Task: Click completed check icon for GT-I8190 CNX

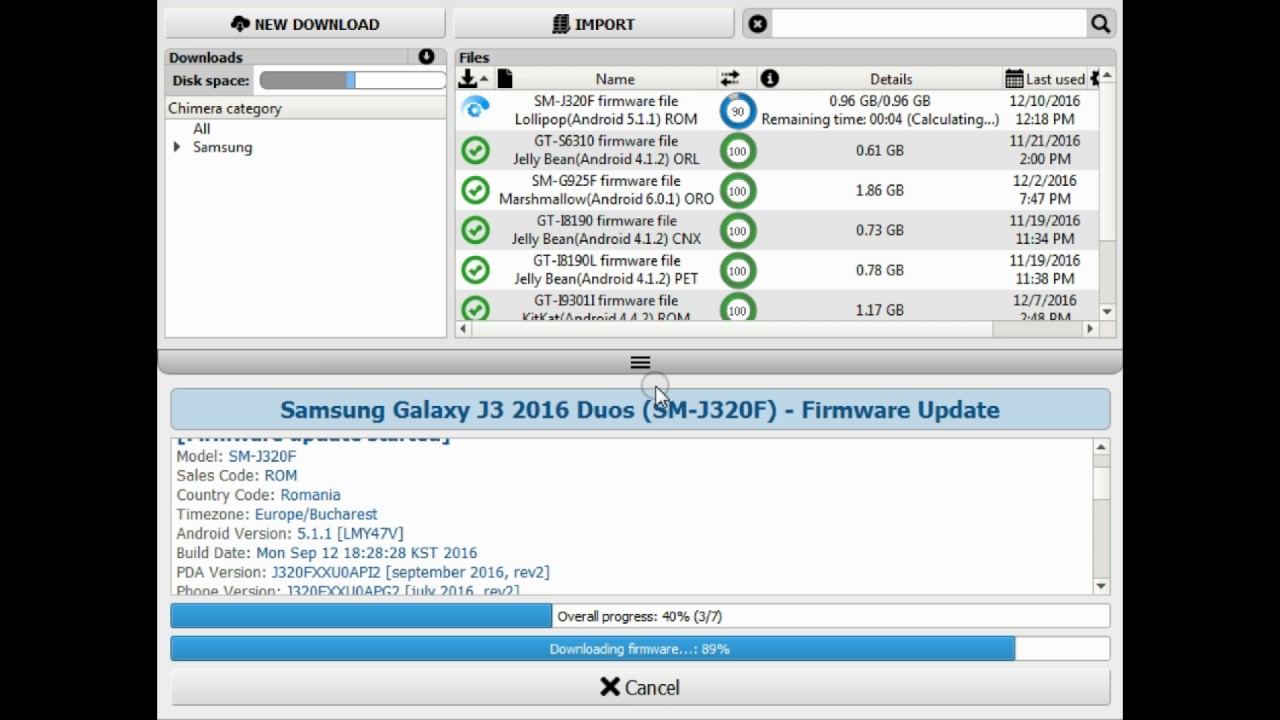Action: point(476,230)
